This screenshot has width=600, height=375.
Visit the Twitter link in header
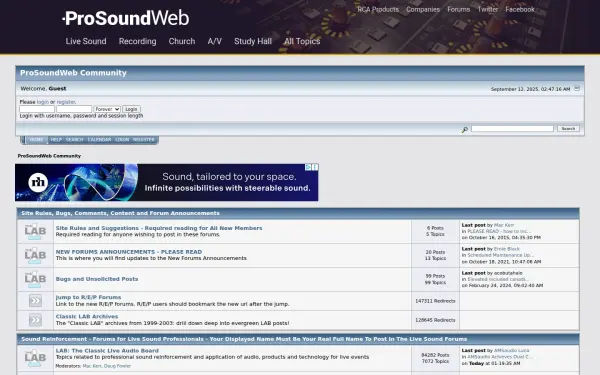coord(488,10)
